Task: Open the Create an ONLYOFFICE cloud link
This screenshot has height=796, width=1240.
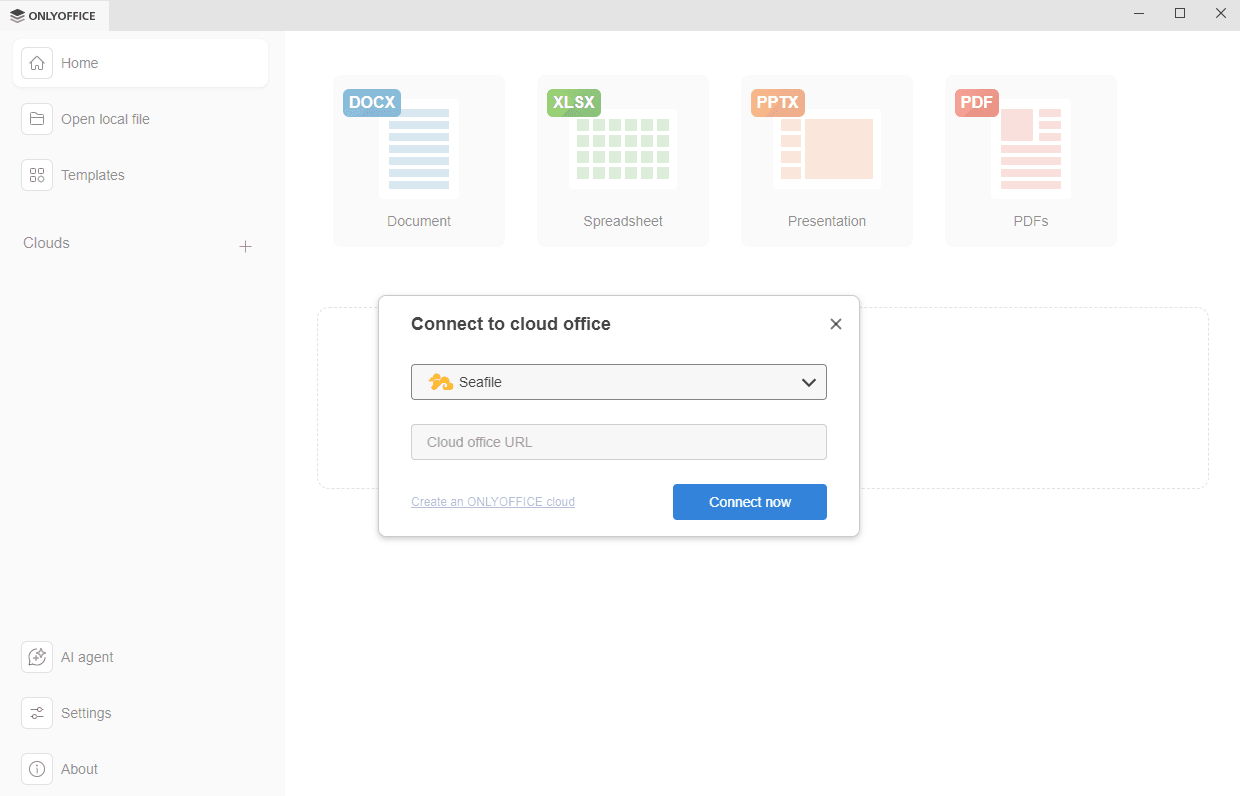Action: (x=493, y=501)
